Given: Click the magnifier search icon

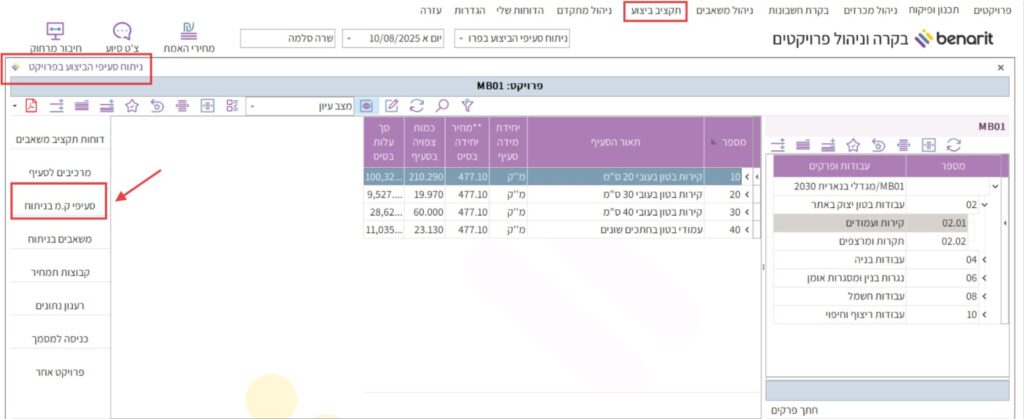Looking at the screenshot, I should tap(442, 105).
